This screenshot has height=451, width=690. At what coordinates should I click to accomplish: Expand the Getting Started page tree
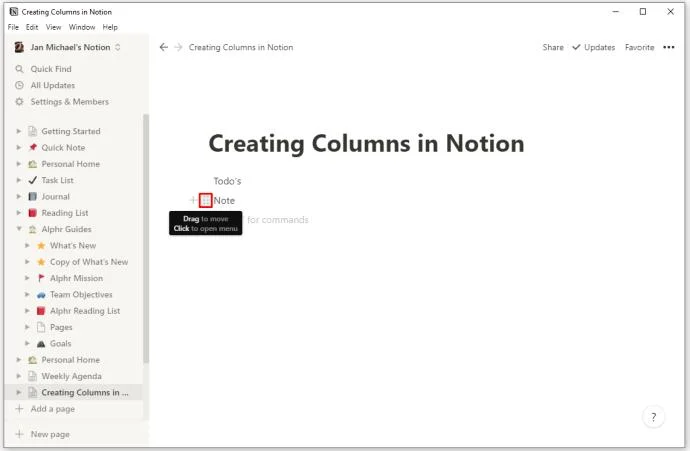click(18, 131)
